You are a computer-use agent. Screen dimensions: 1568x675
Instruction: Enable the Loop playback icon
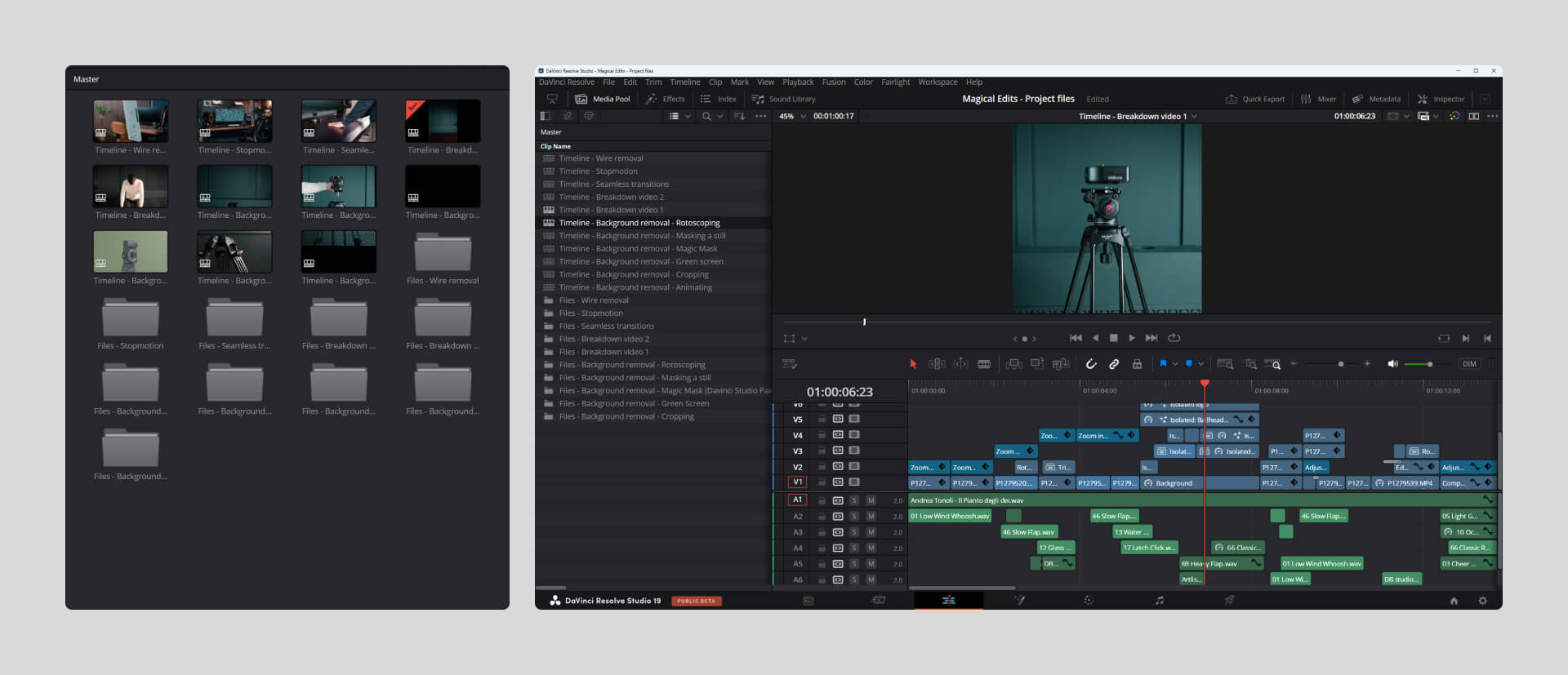1174,338
